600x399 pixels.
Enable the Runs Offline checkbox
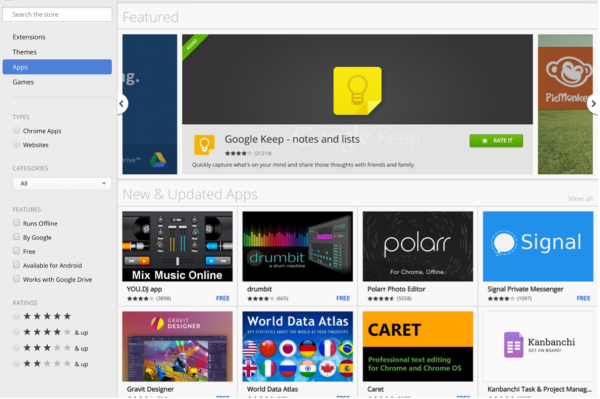(x=16, y=223)
